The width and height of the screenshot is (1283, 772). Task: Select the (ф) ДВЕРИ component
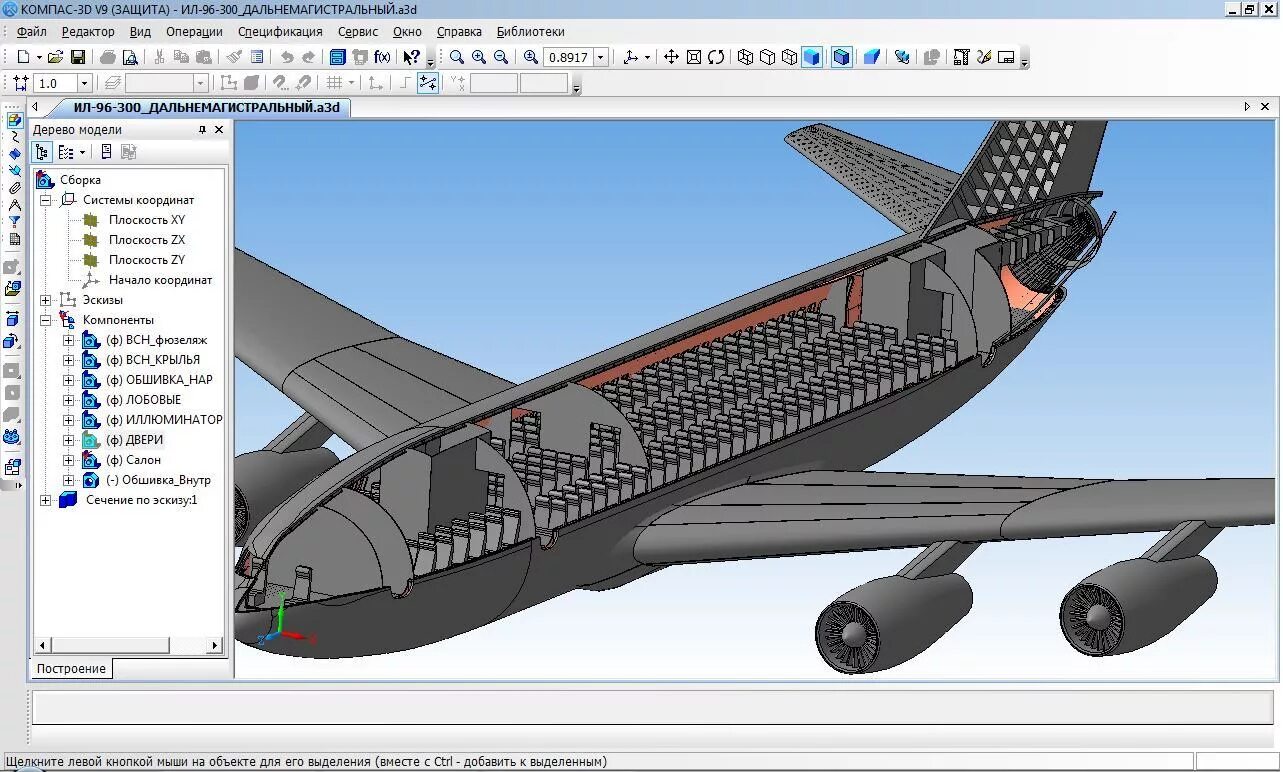pyautogui.click(x=135, y=440)
